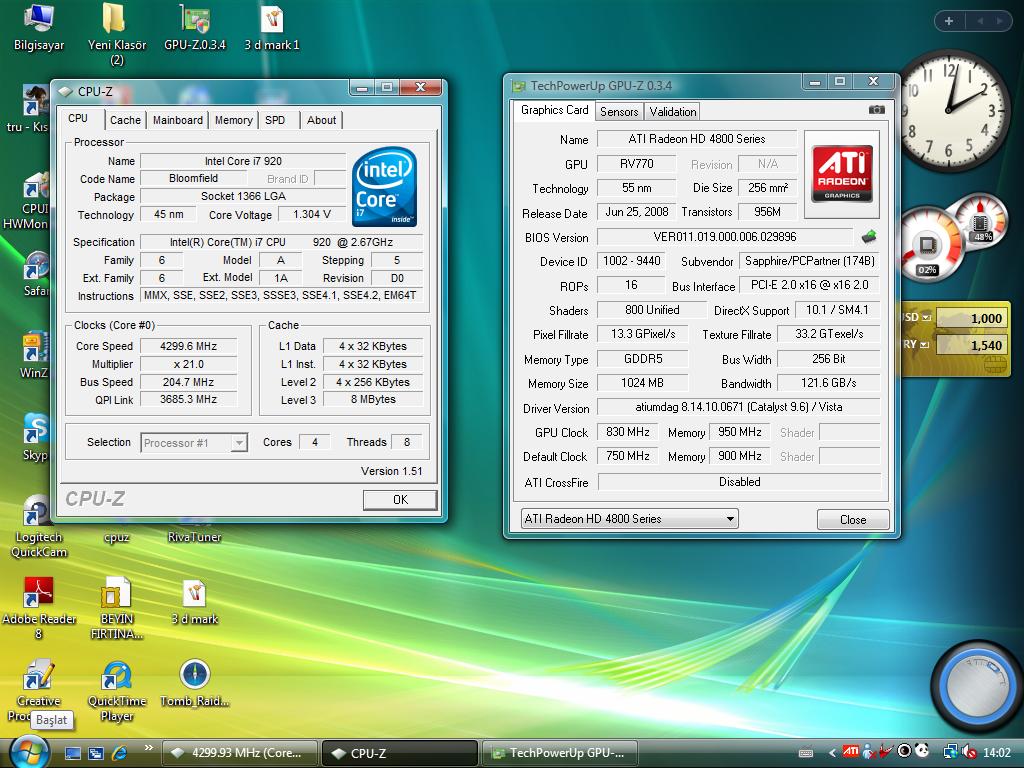Image resolution: width=1024 pixels, height=768 pixels.
Task: Open the USD currency dropdown in gadget
Action: point(926,317)
